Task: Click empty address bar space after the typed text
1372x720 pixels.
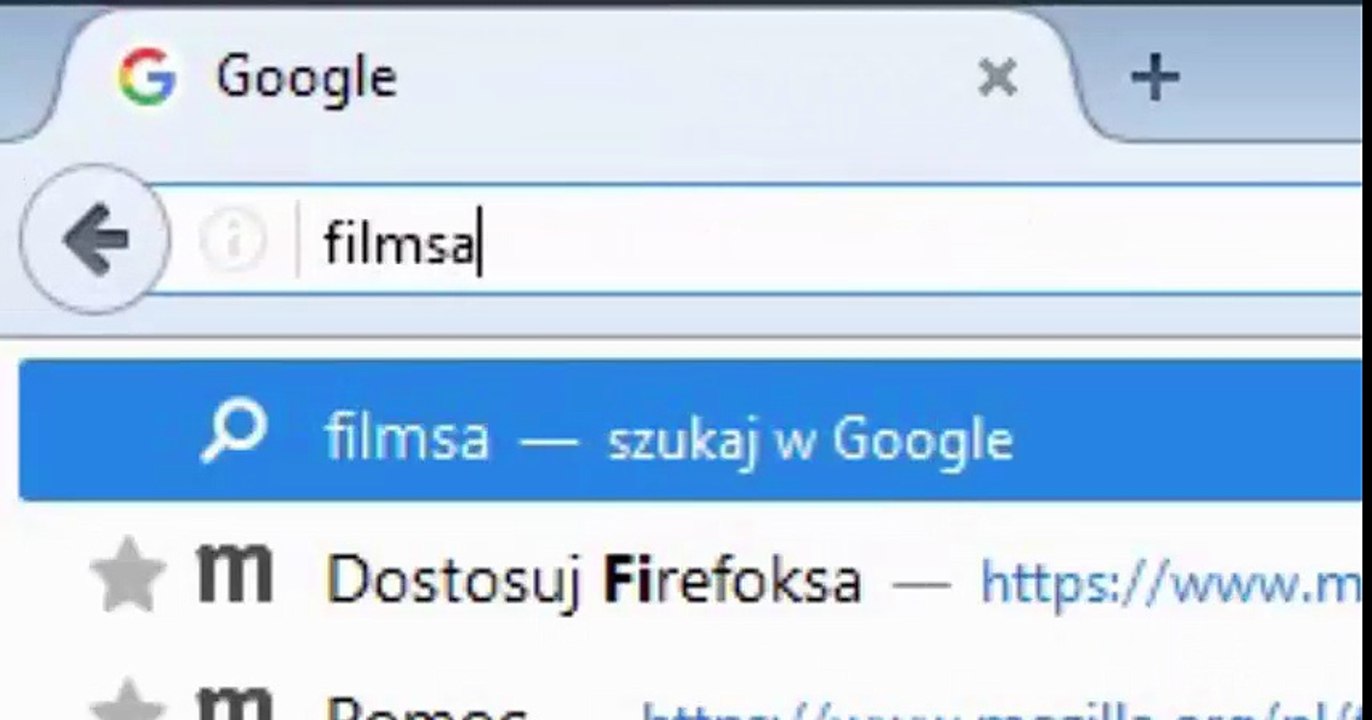Action: [900, 242]
